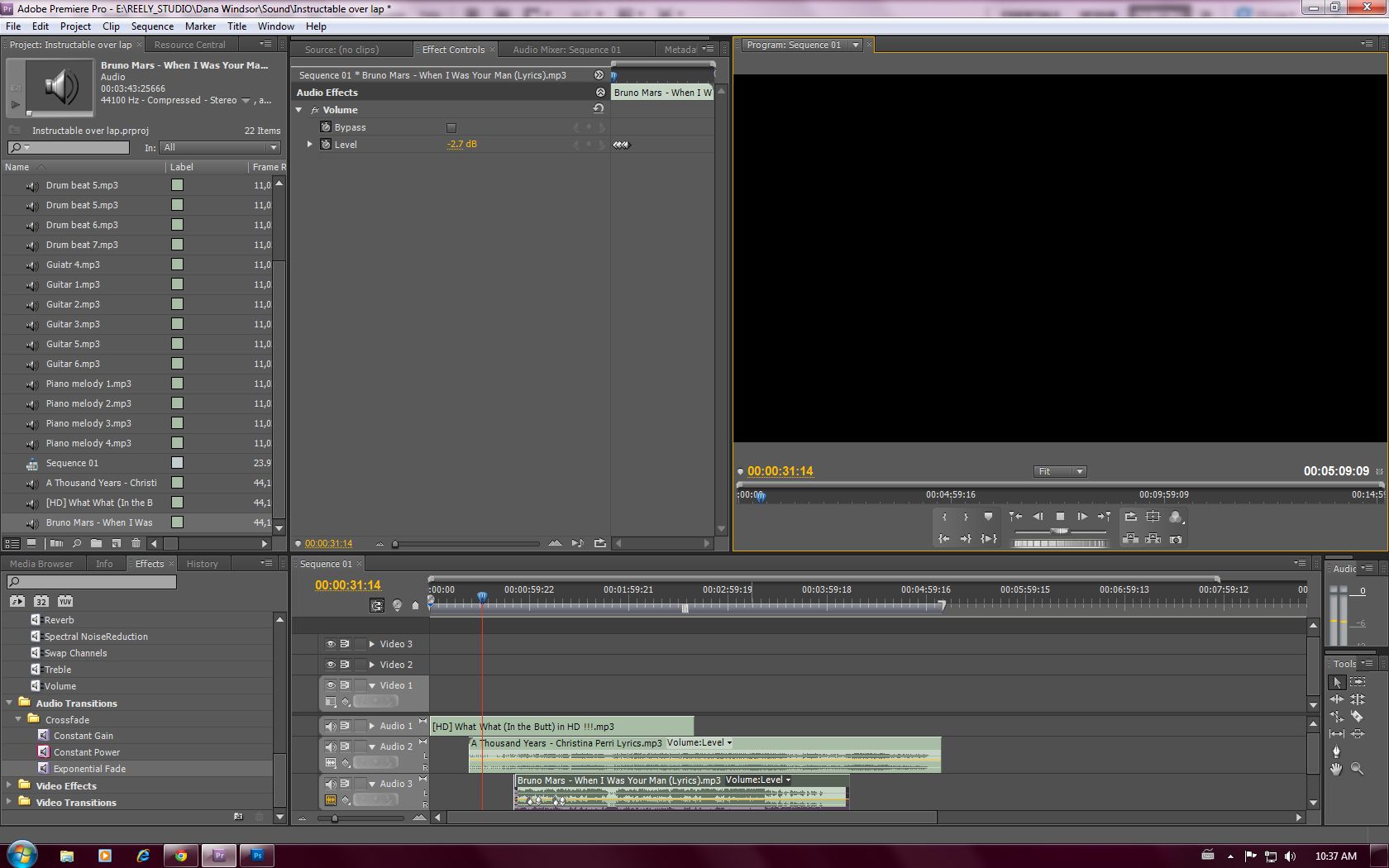Image resolution: width=1389 pixels, height=868 pixels.
Task: Select the Hand tool in Tools panel
Action: tap(1336, 769)
